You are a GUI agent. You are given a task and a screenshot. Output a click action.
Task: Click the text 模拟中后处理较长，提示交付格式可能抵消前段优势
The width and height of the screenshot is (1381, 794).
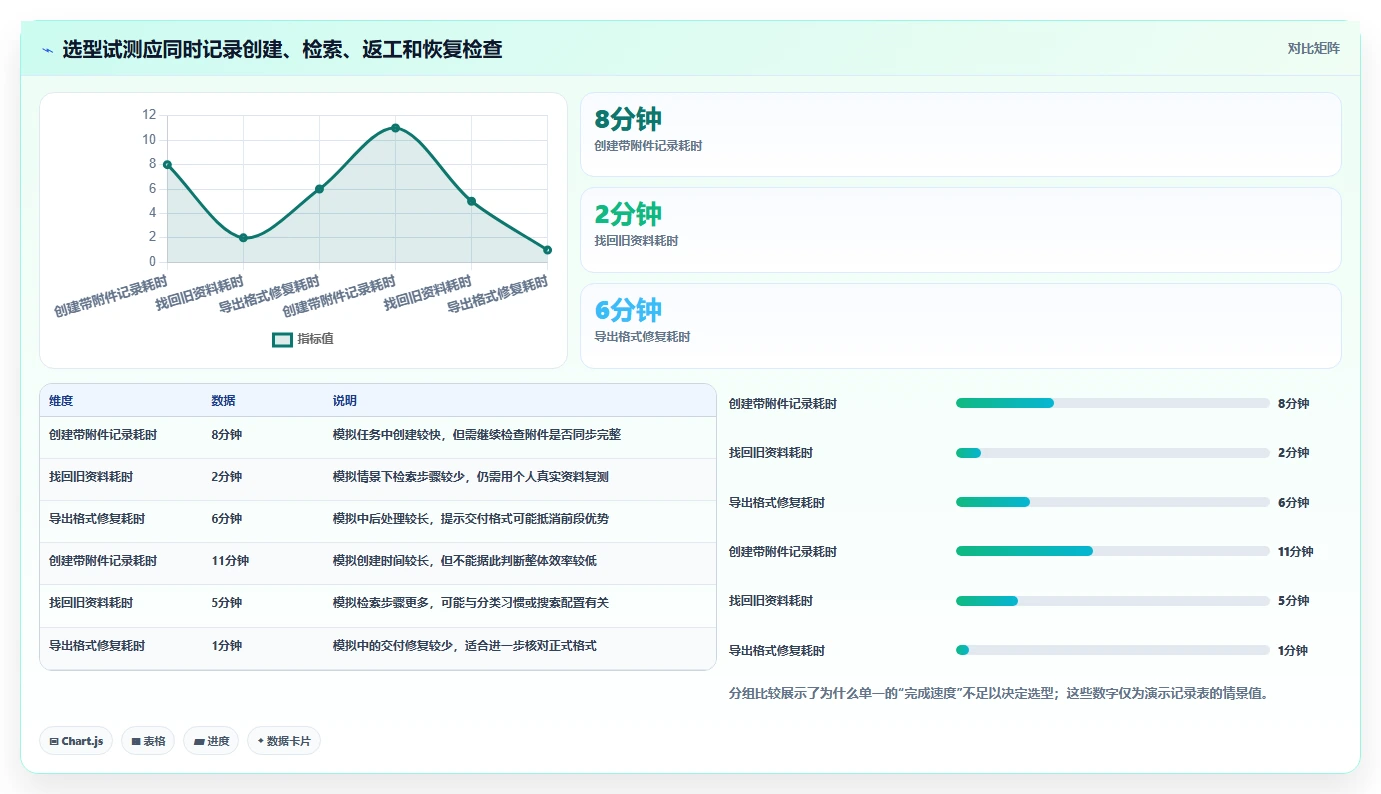click(x=471, y=519)
